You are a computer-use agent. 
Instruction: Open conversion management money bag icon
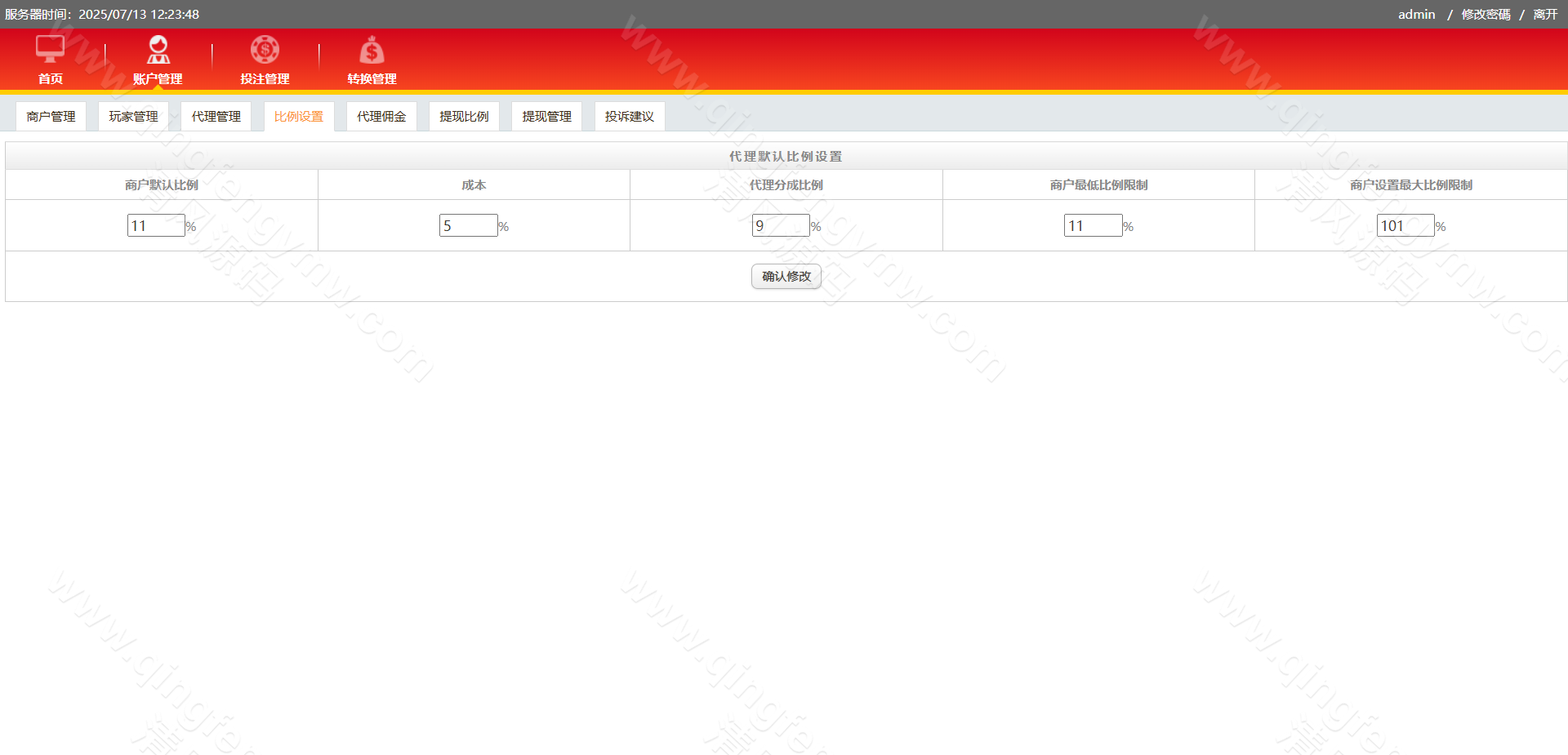pos(372,51)
